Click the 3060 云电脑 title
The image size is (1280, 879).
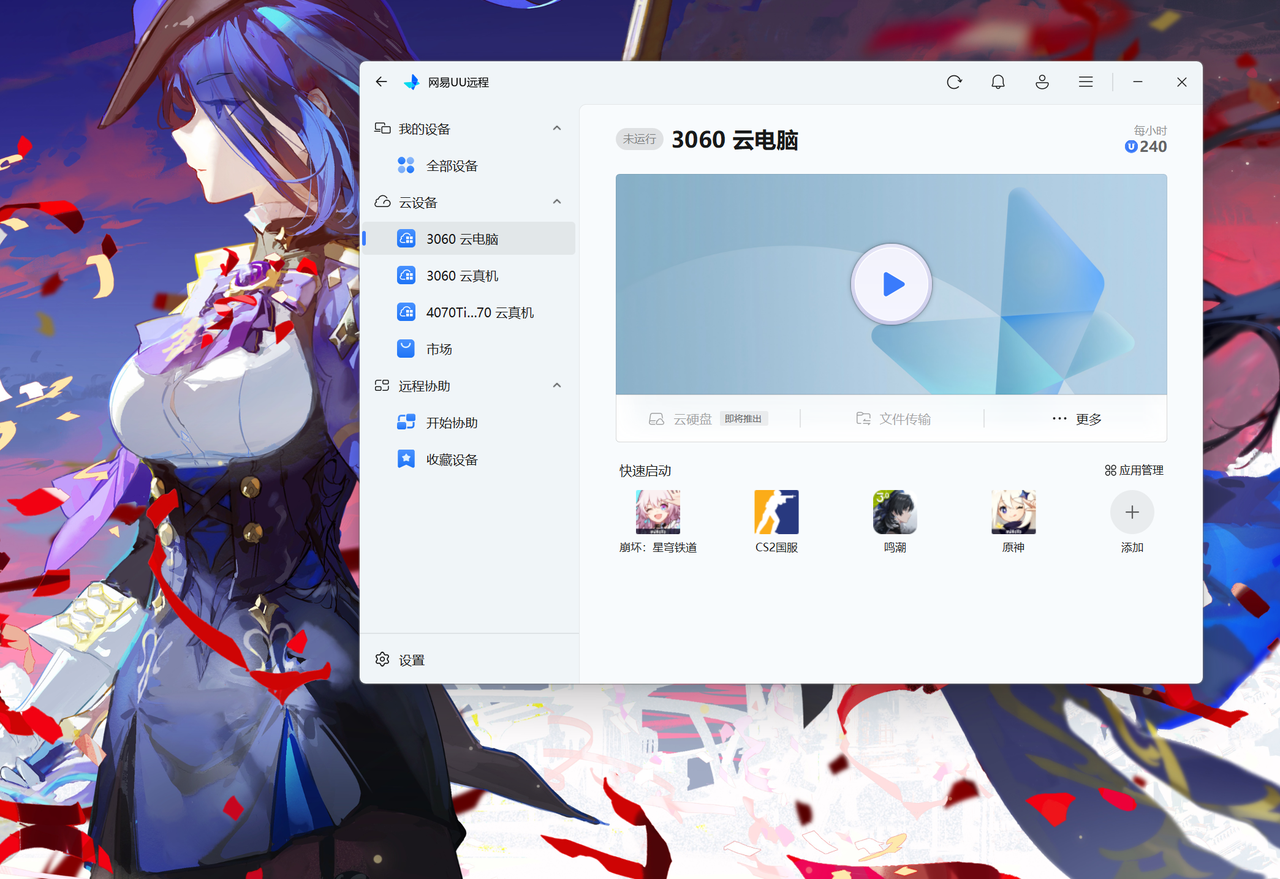coord(735,140)
